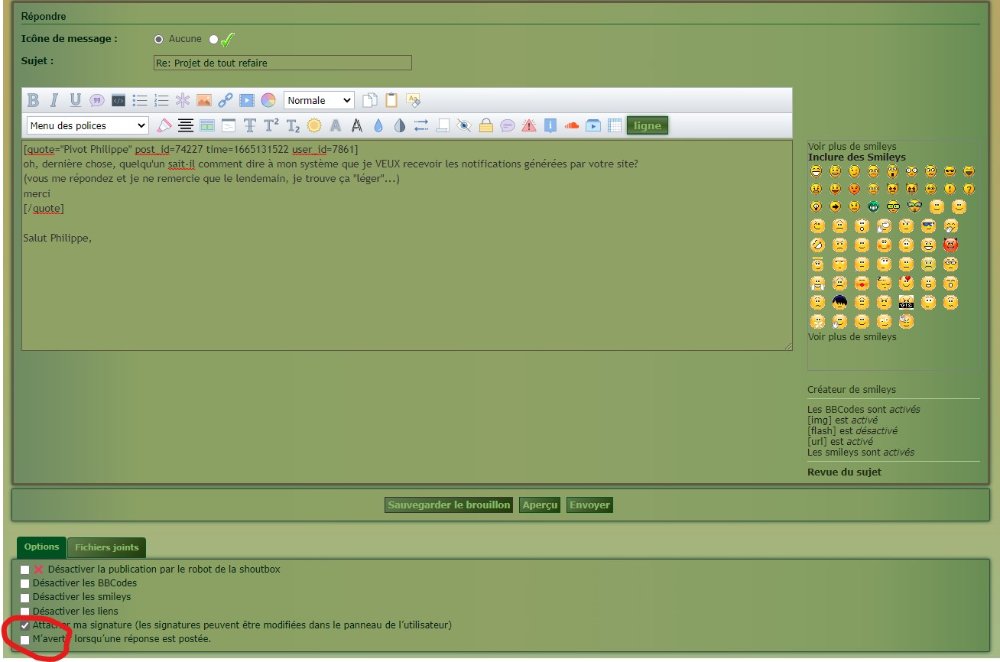Open Voir plus de smileys above smileys

click(851, 146)
